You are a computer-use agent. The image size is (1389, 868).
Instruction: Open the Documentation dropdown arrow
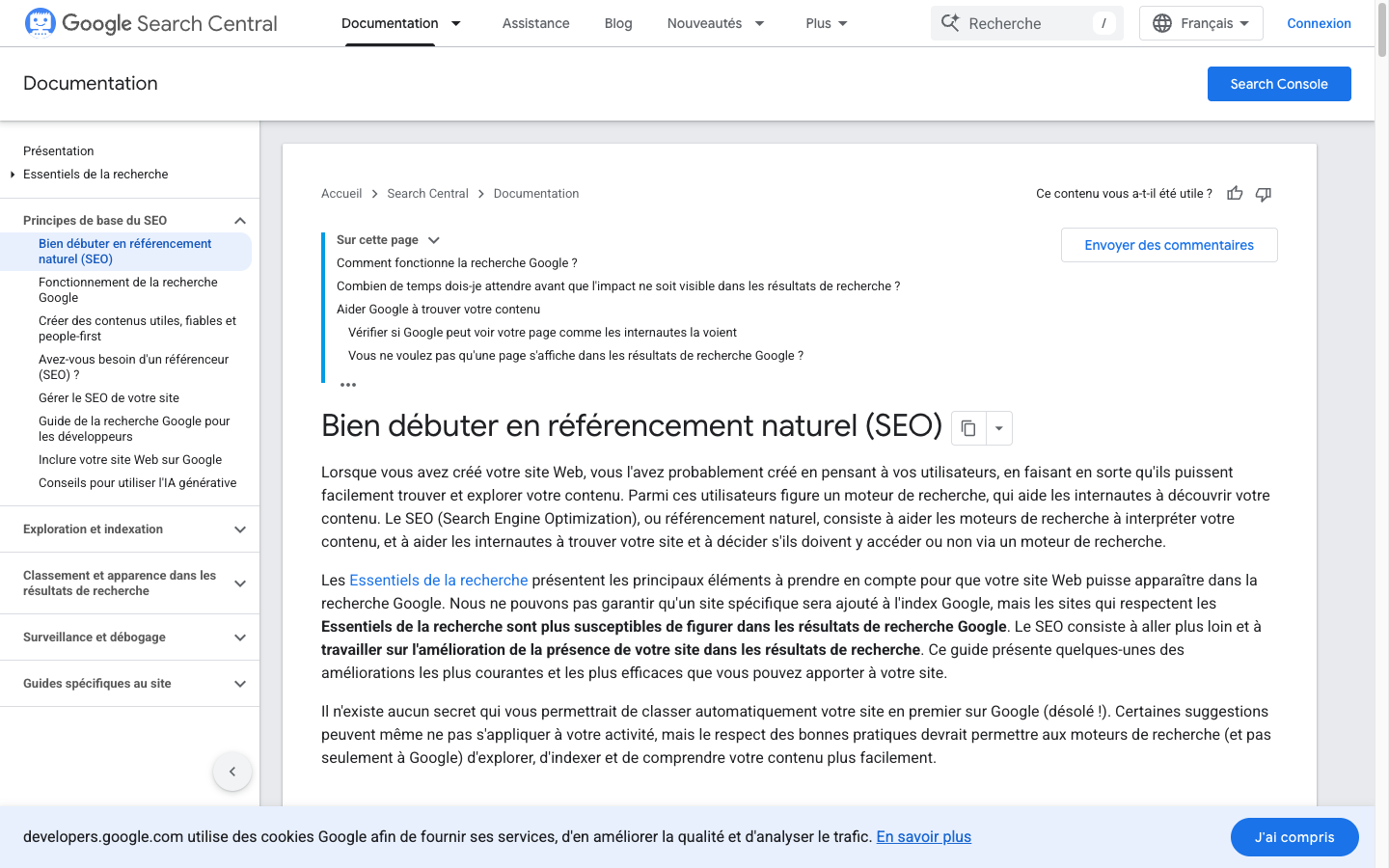point(456,23)
